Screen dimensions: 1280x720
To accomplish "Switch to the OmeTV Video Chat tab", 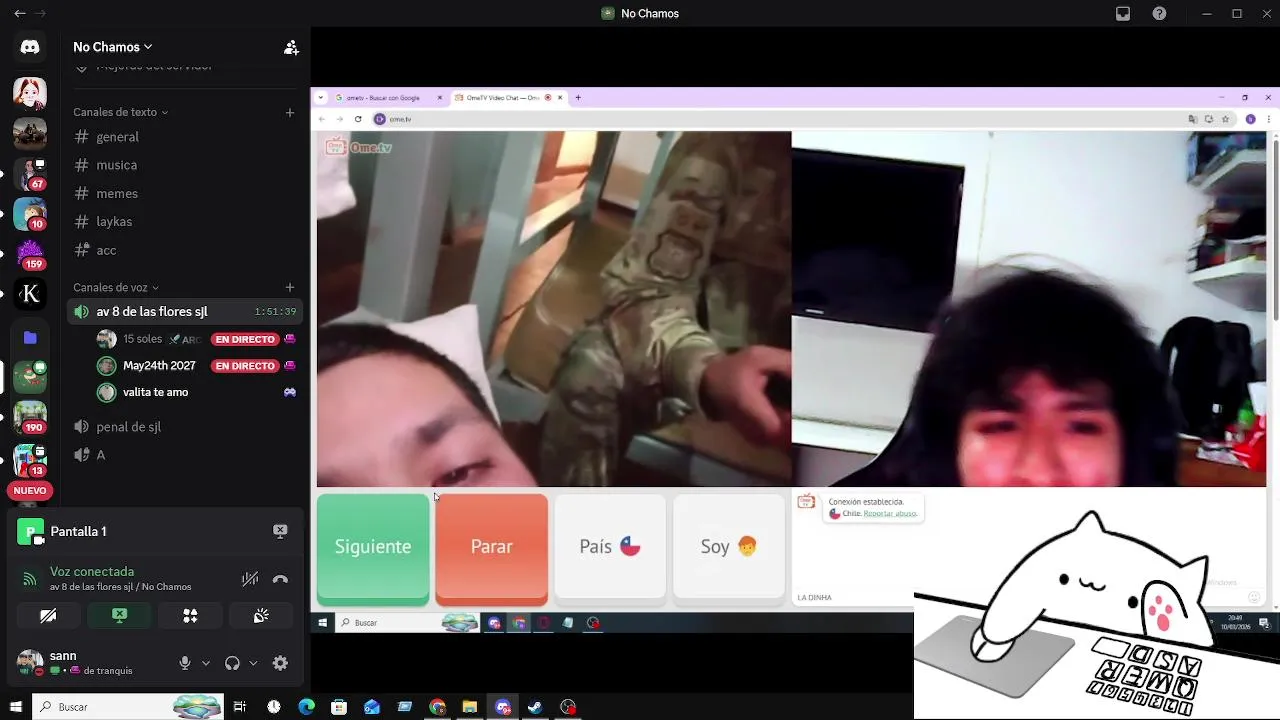I will point(502,98).
